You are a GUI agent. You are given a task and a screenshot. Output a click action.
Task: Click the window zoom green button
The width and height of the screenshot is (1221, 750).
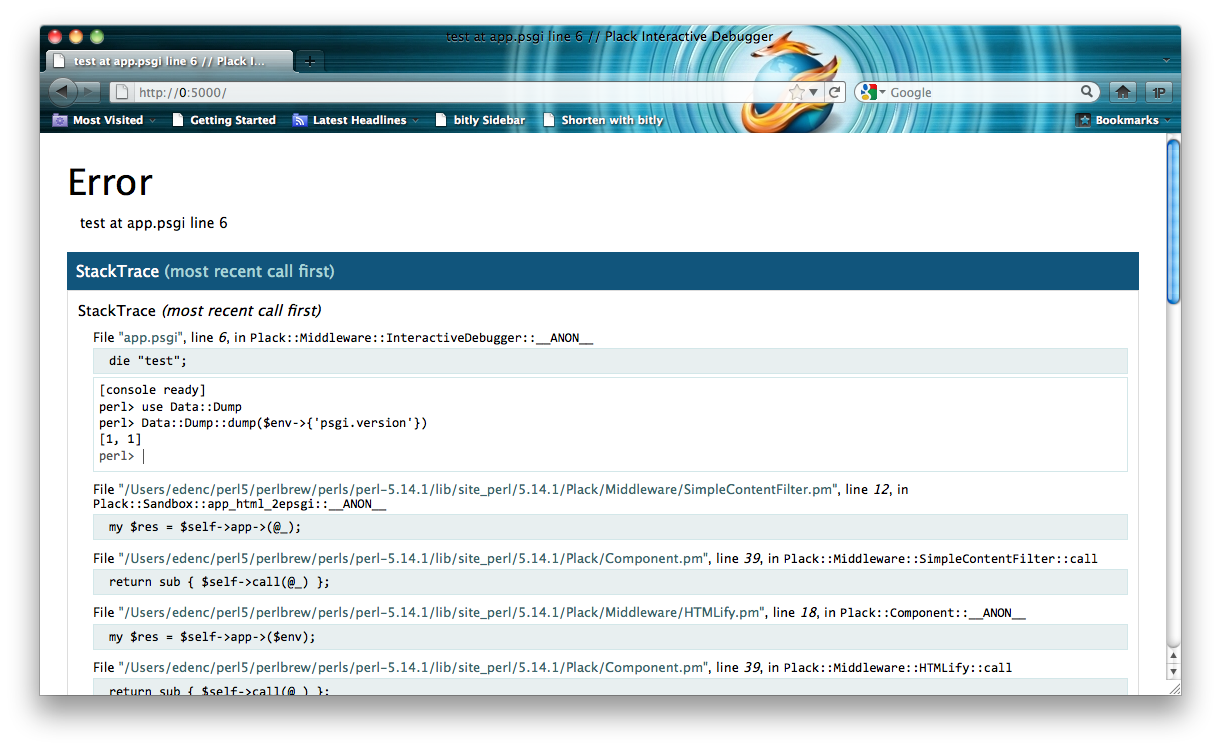click(x=97, y=37)
